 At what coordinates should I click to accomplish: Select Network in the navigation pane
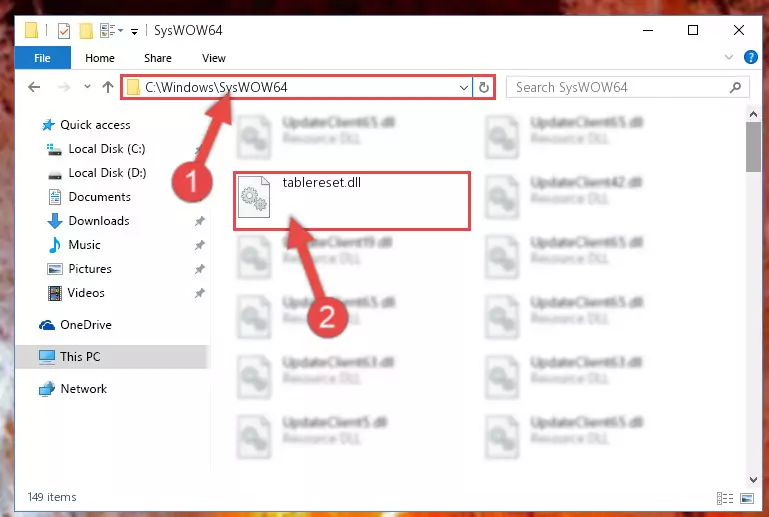pyautogui.click(x=83, y=389)
